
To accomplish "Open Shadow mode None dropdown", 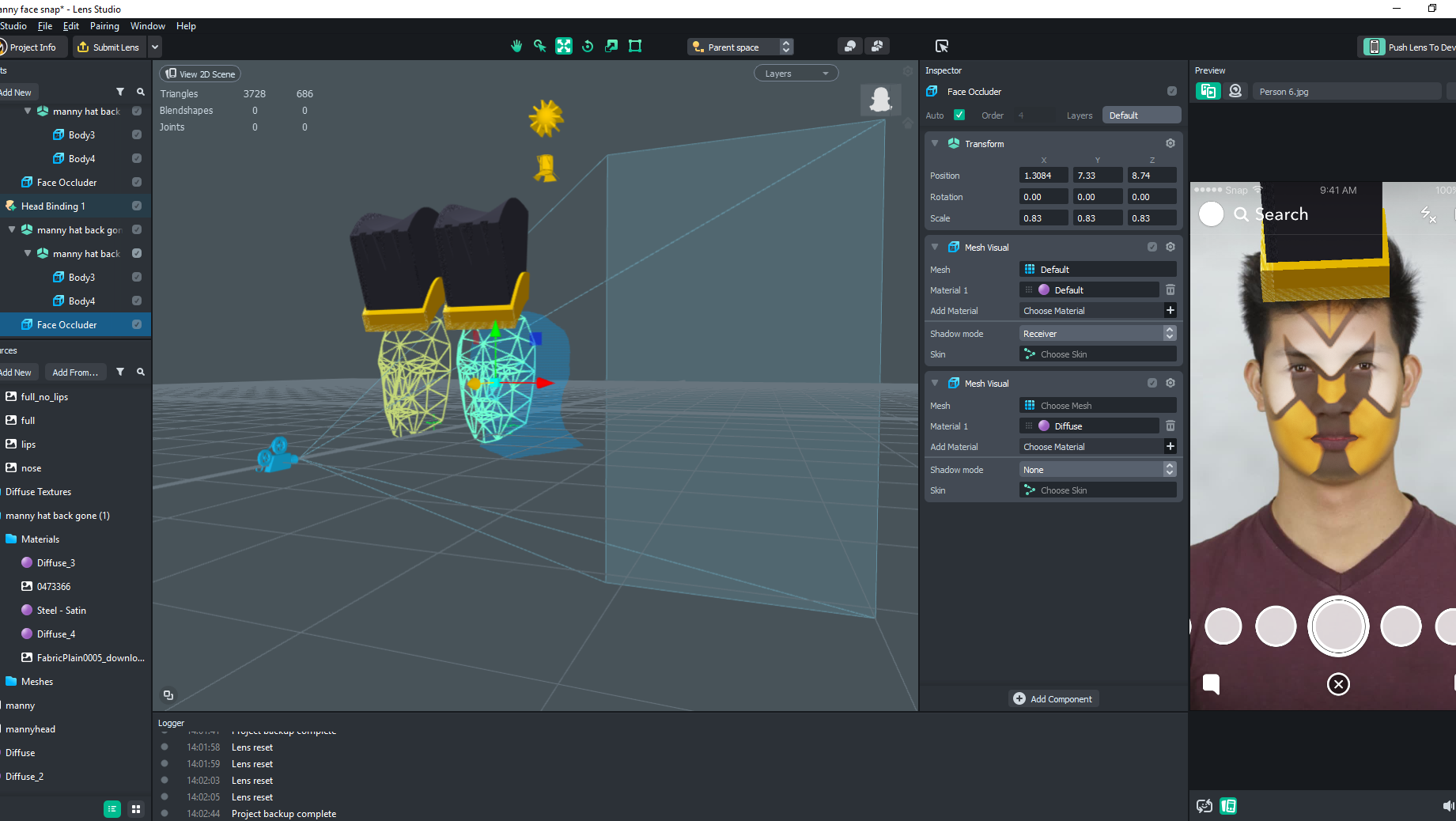I will (x=1098, y=470).
